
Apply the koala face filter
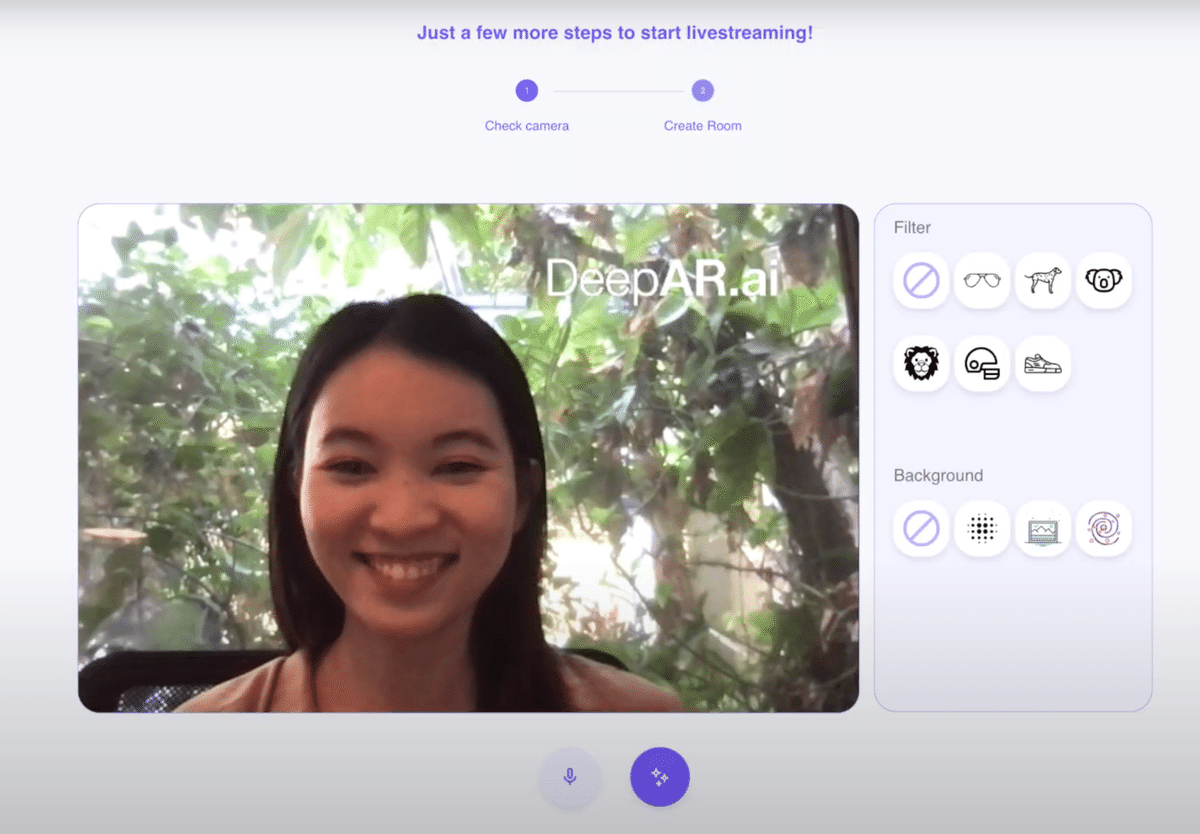pyautogui.click(x=1104, y=281)
